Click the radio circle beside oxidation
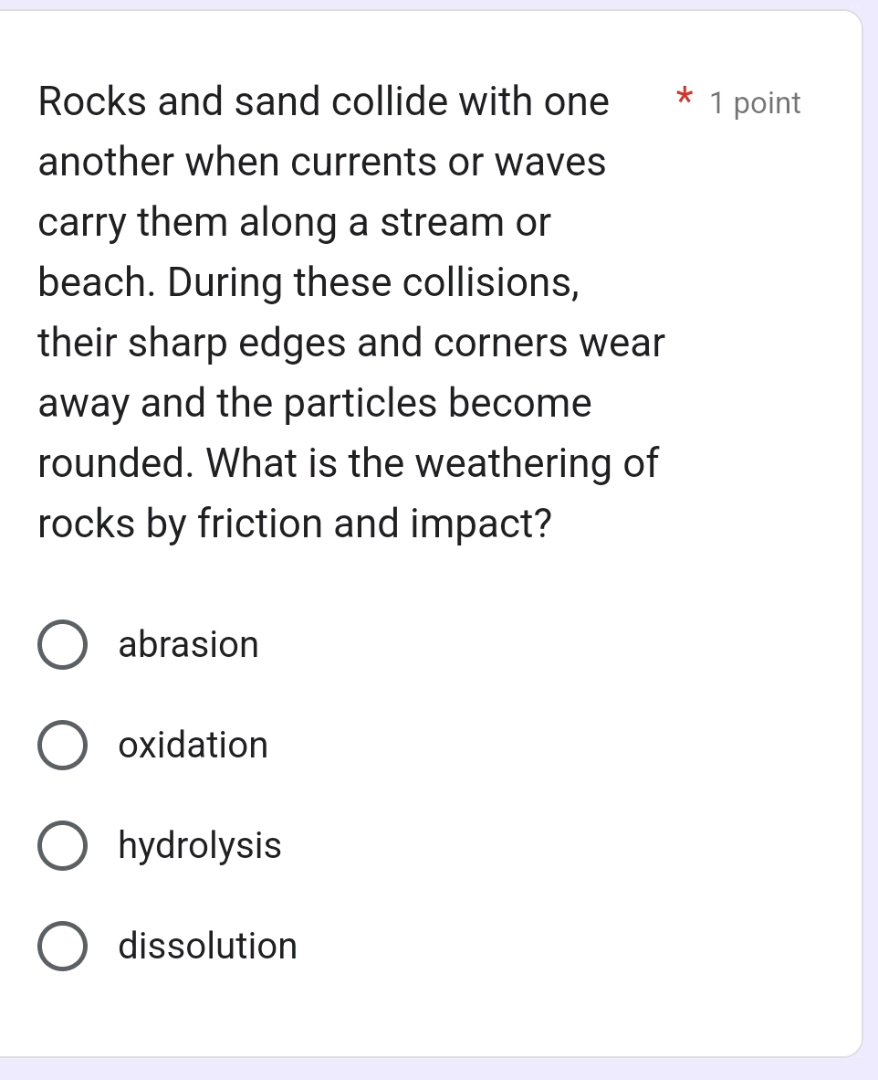This screenshot has height=1080, width=878. [62, 745]
